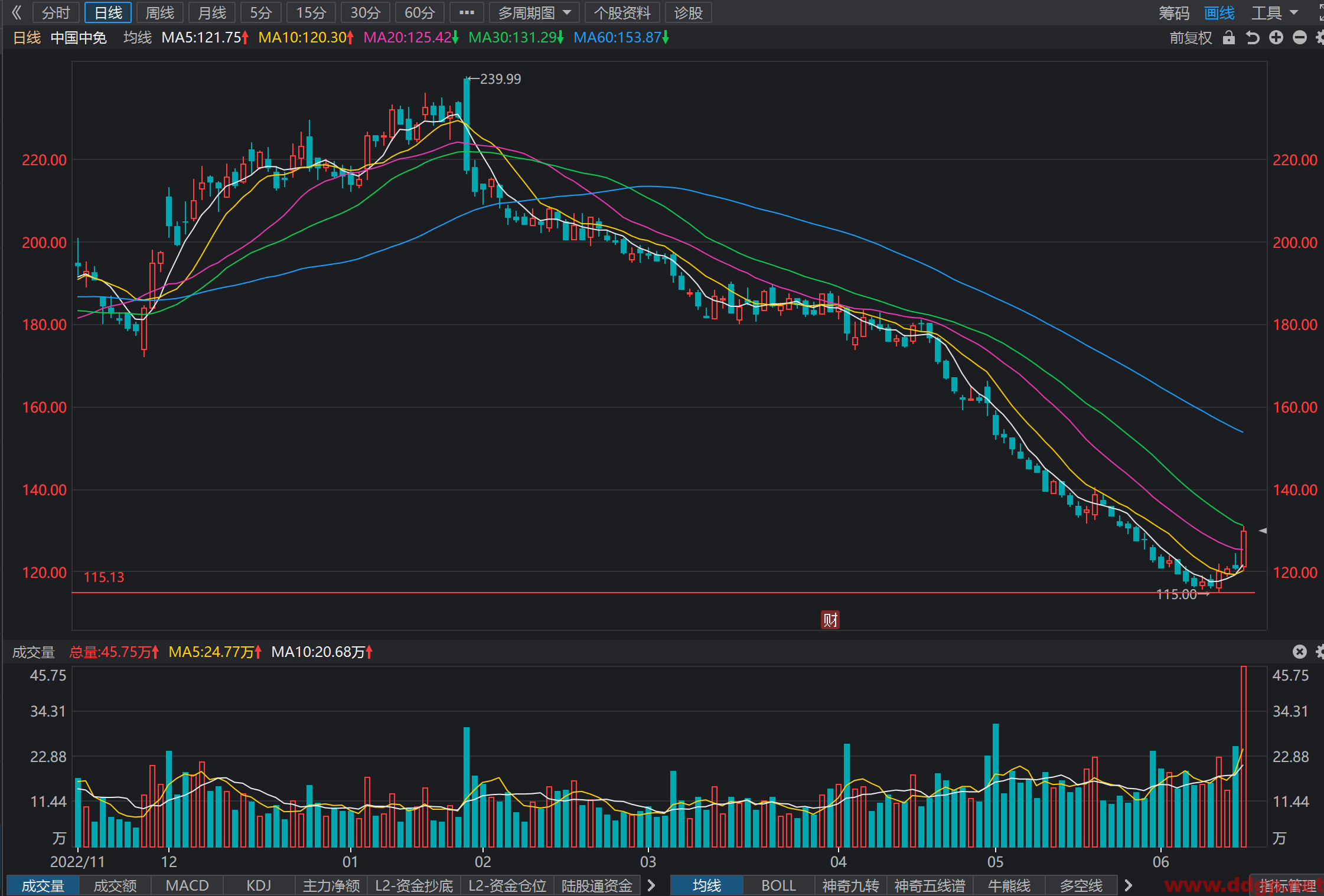Click the unlock padlock icon beside 前复权
This screenshot has height=896, width=1324.
click(x=1229, y=38)
